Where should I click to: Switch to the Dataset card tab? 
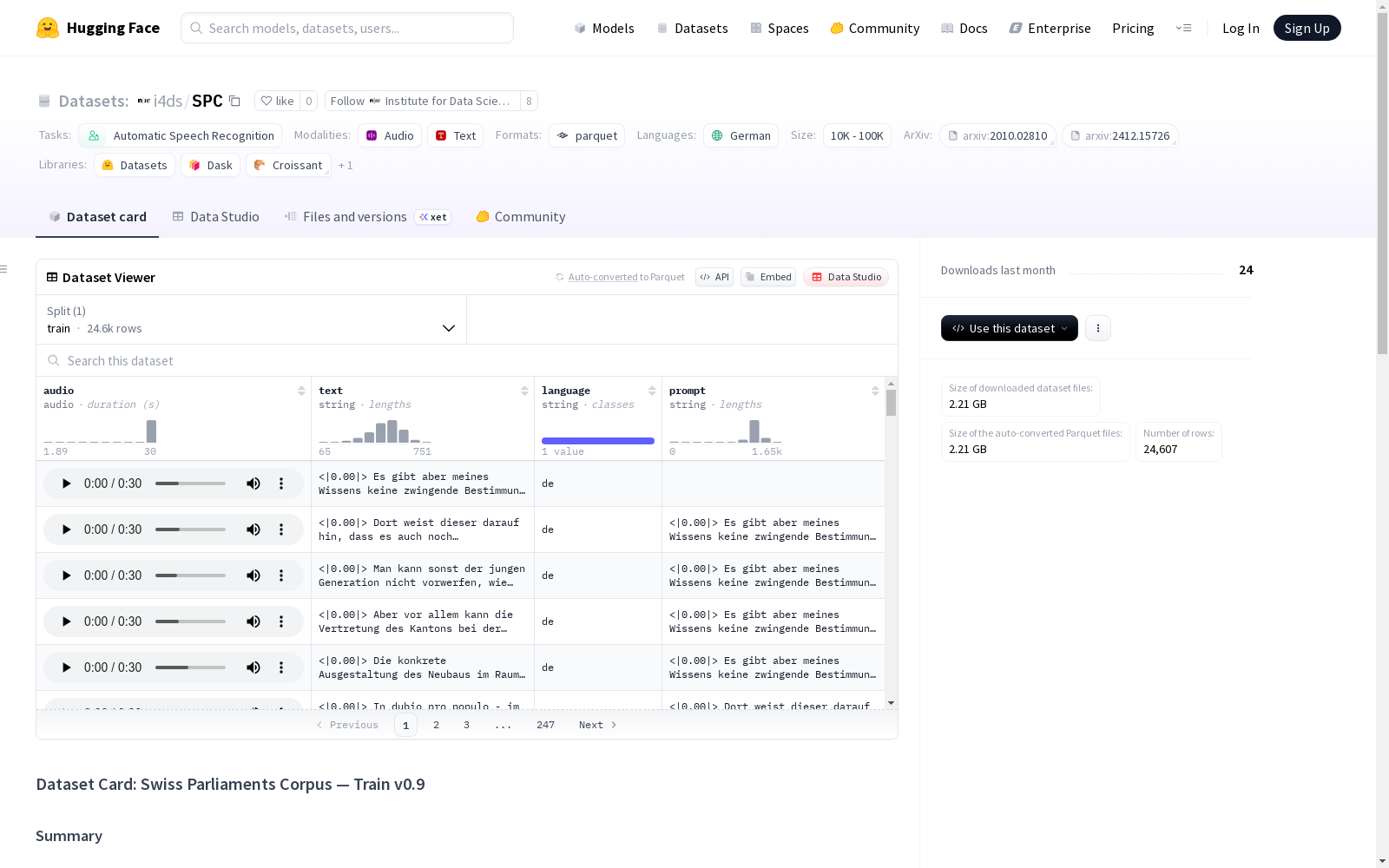(97, 217)
